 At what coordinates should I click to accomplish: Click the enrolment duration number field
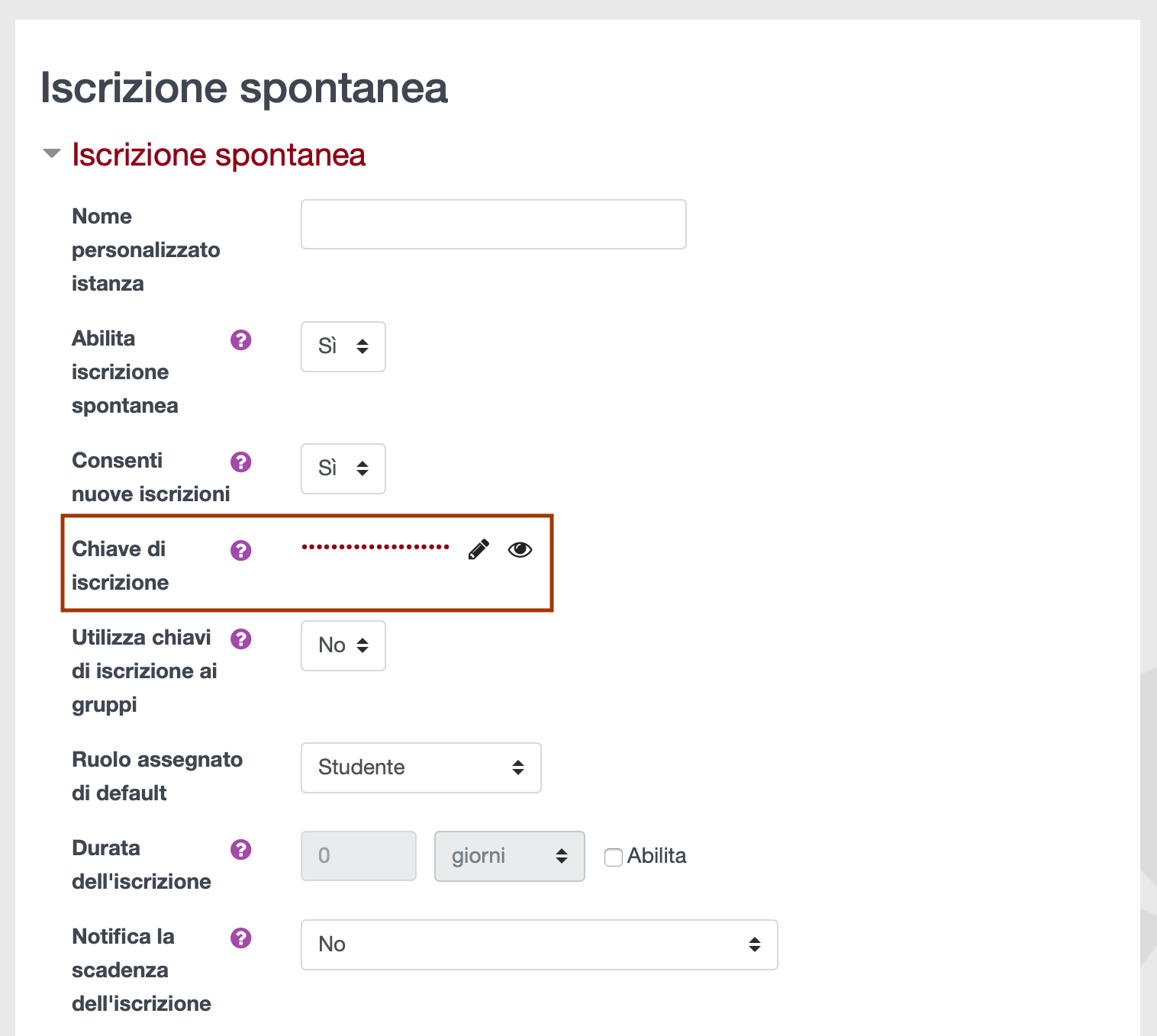(358, 856)
